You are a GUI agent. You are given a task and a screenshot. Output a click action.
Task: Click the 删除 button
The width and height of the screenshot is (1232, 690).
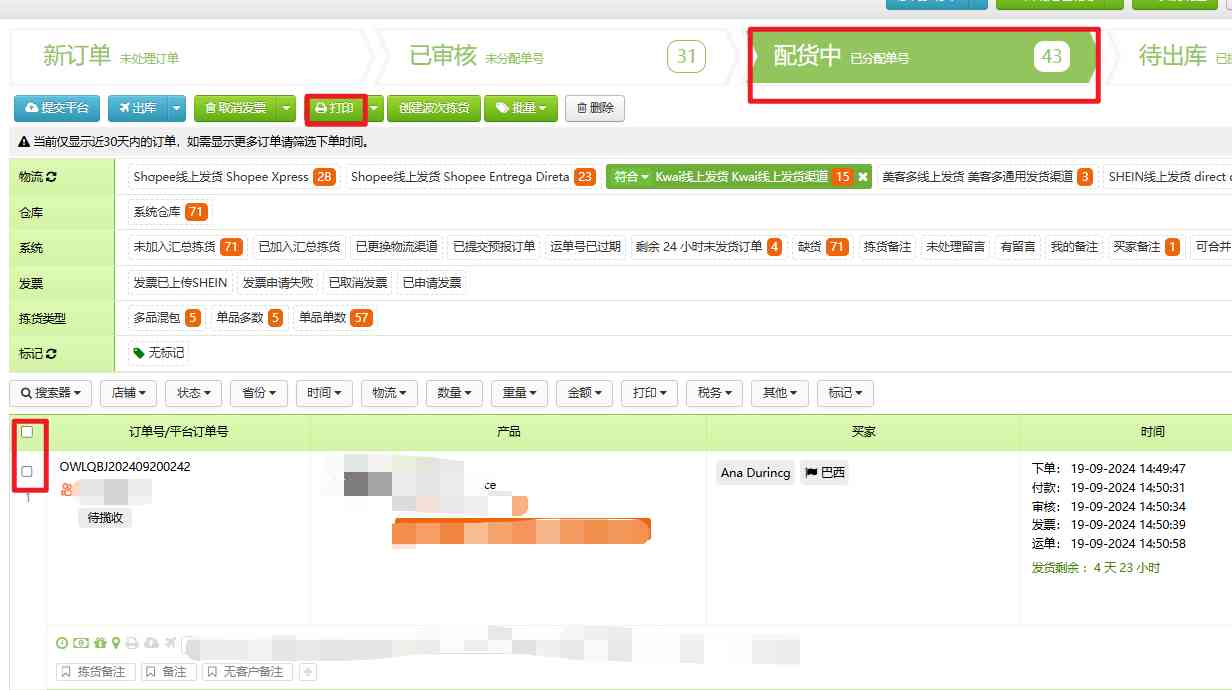[594, 107]
